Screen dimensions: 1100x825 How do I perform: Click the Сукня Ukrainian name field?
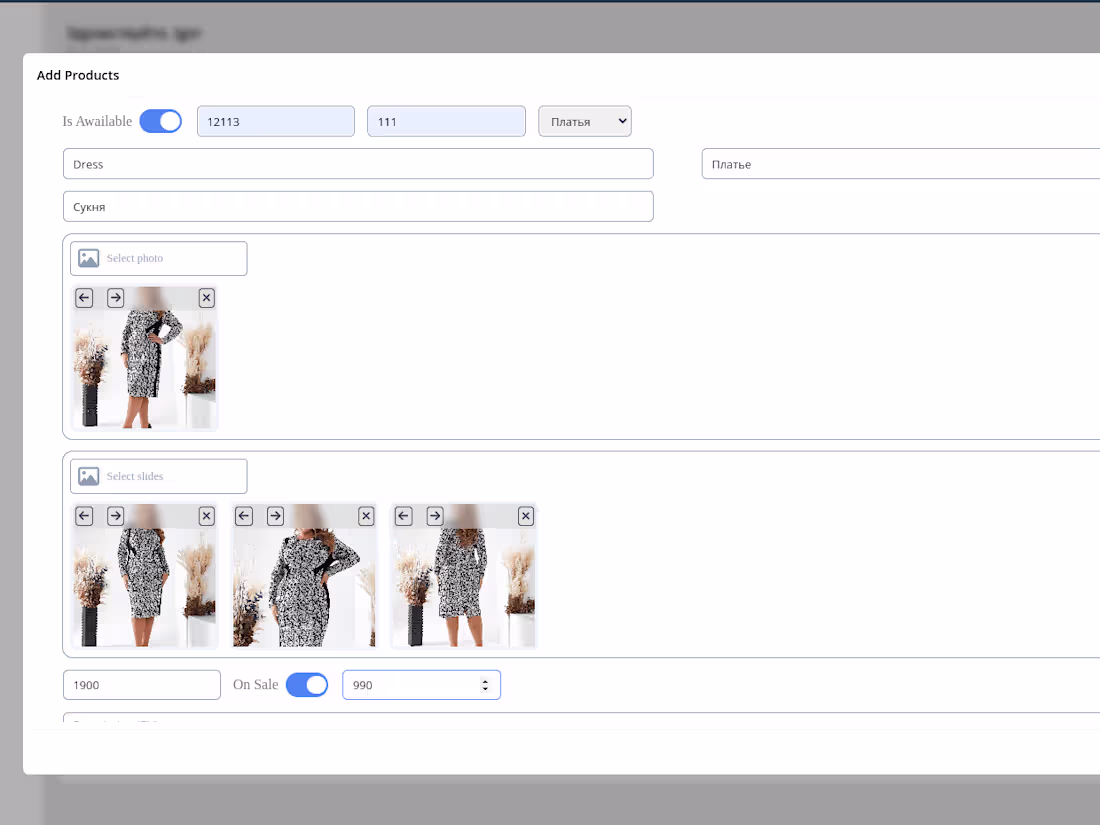(358, 206)
